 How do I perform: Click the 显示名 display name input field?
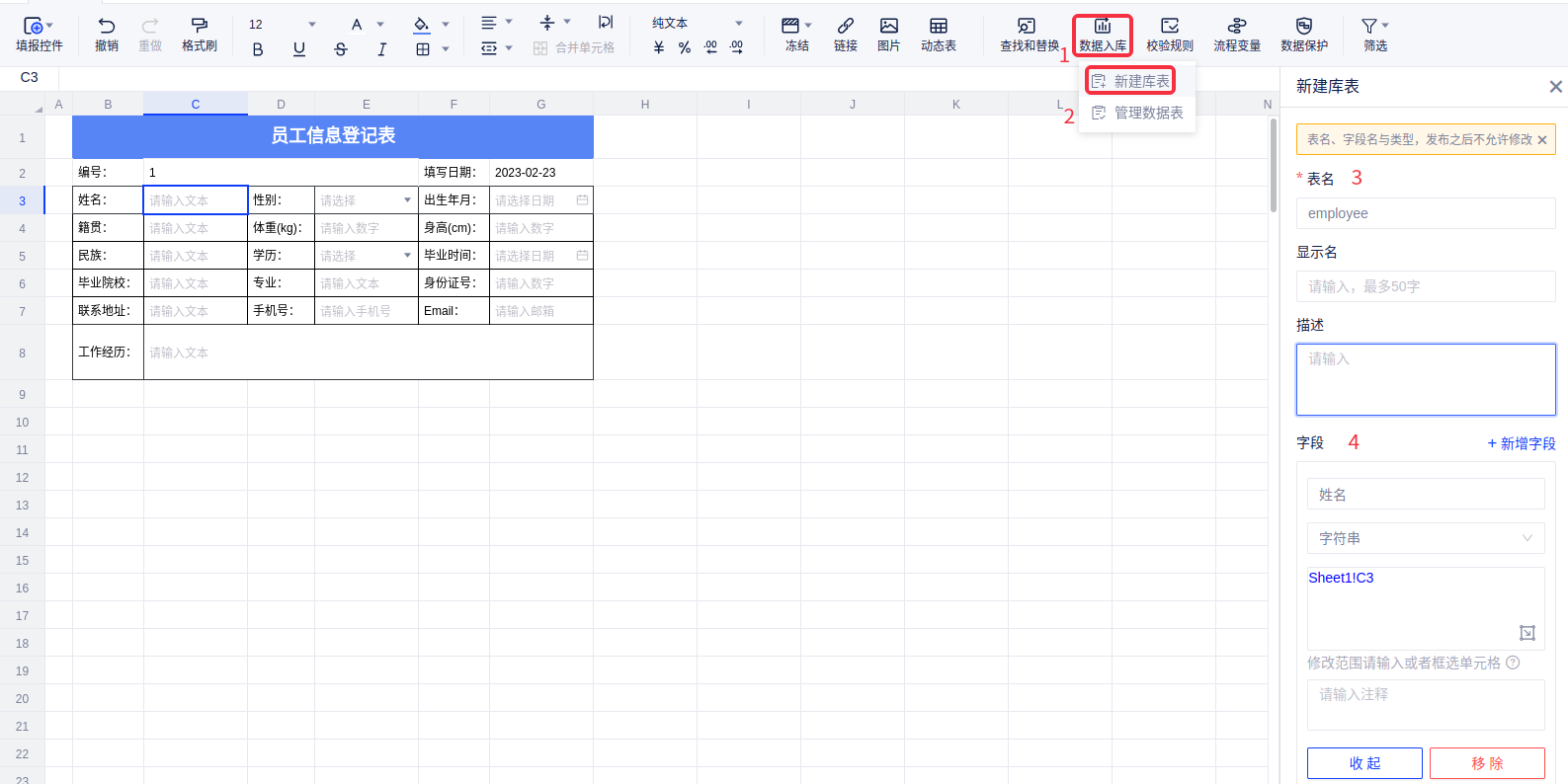tap(1425, 286)
